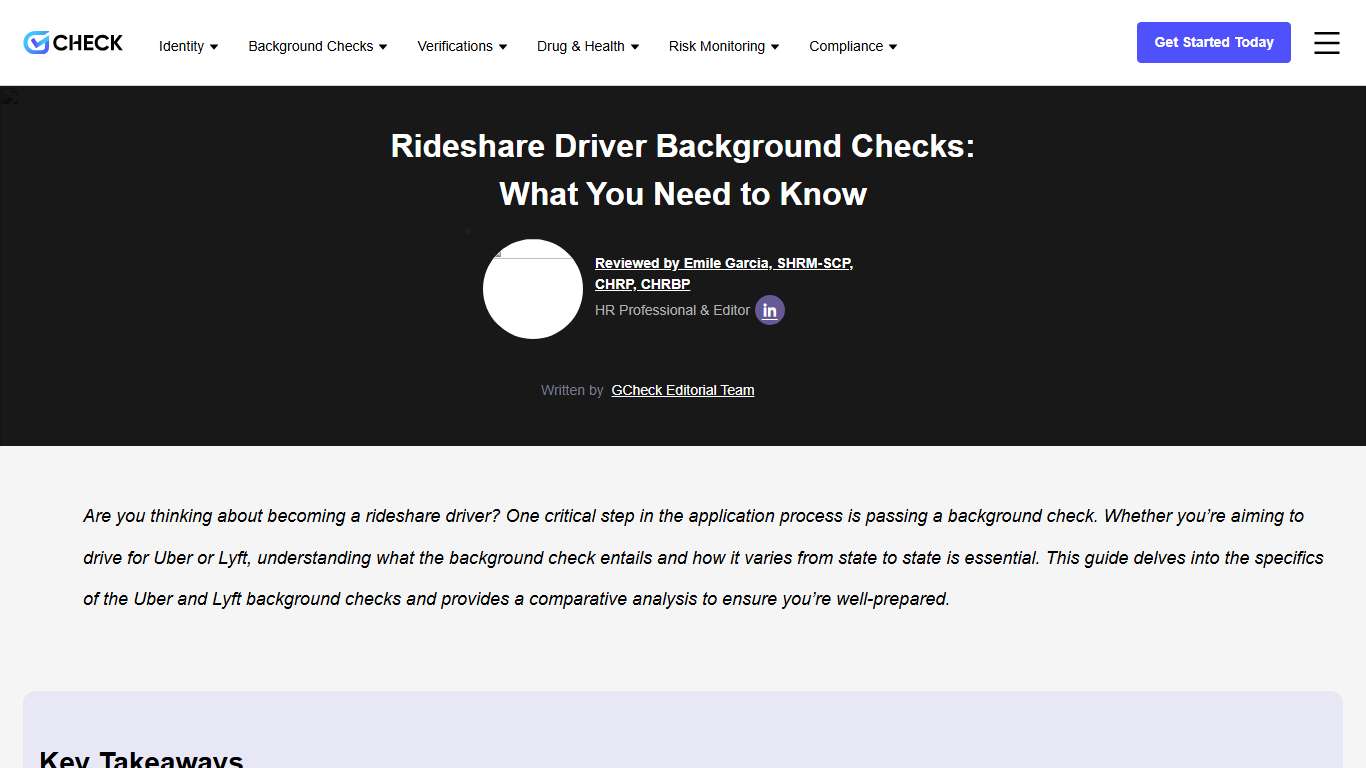
Task: Open the Drug & Health dropdown
Action: click(587, 46)
